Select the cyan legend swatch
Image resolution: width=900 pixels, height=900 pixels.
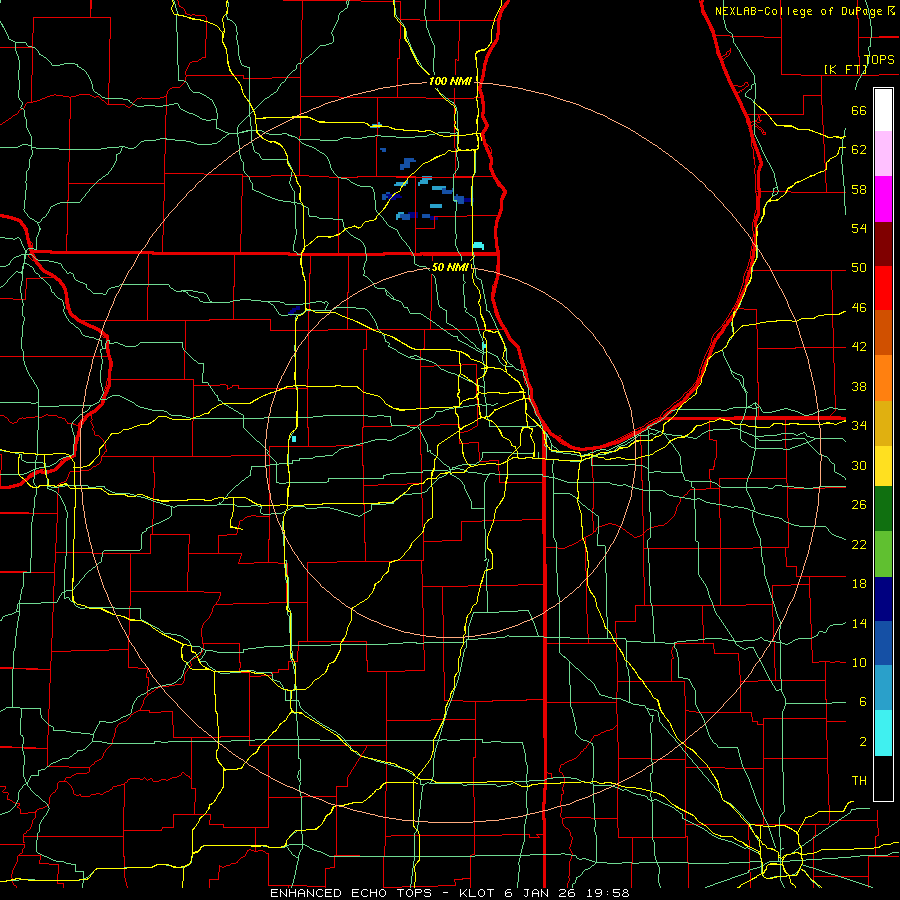tap(883, 733)
